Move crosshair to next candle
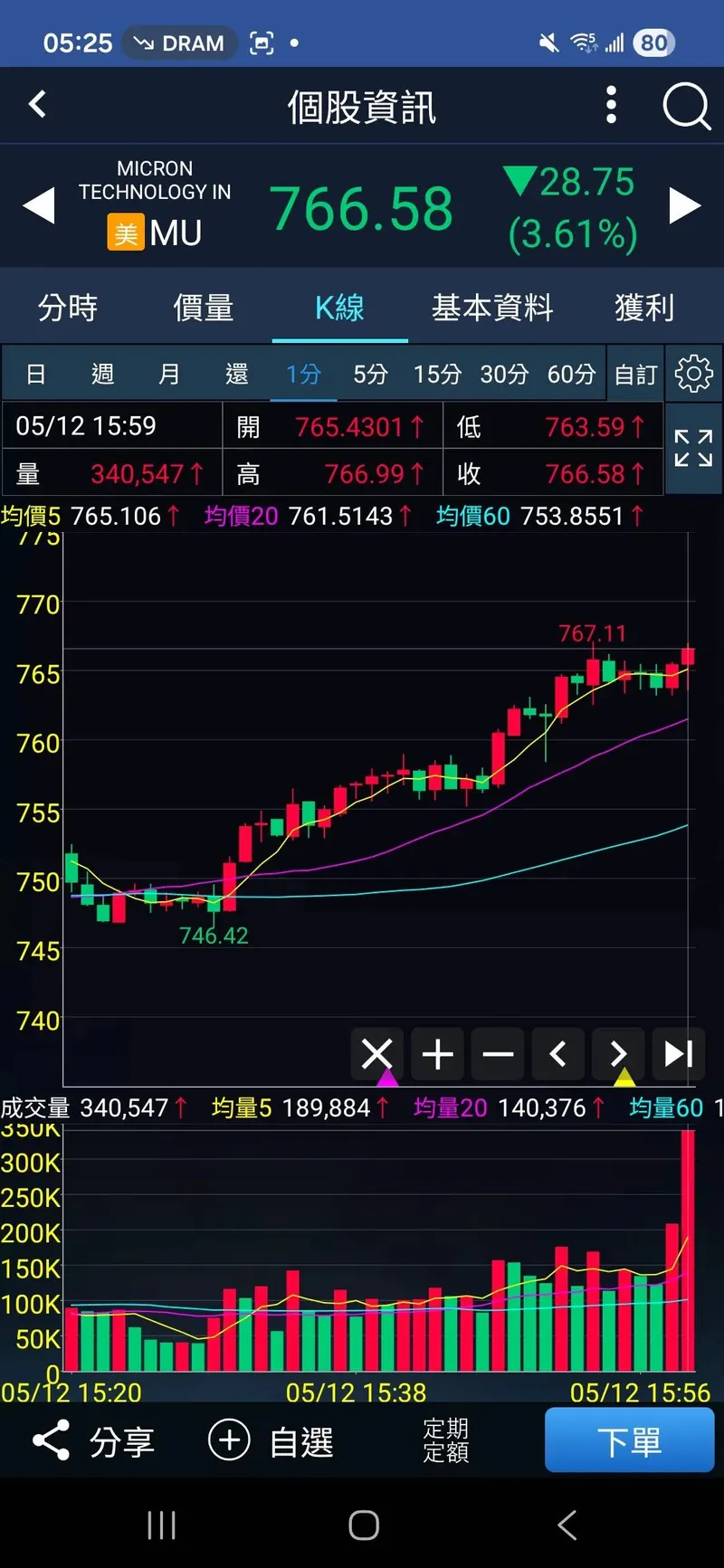 (619, 1054)
